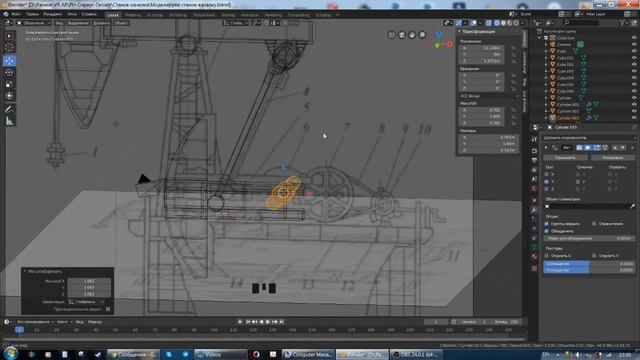Toggle modifier show in render camera icon
The width and height of the screenshot is (640, 360).
coord(579,148)
